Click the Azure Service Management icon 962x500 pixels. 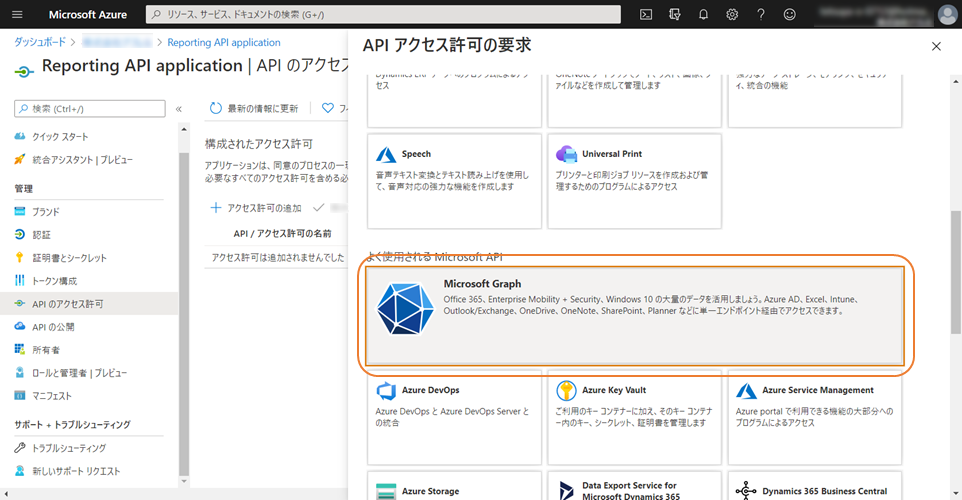click(746, 390)
